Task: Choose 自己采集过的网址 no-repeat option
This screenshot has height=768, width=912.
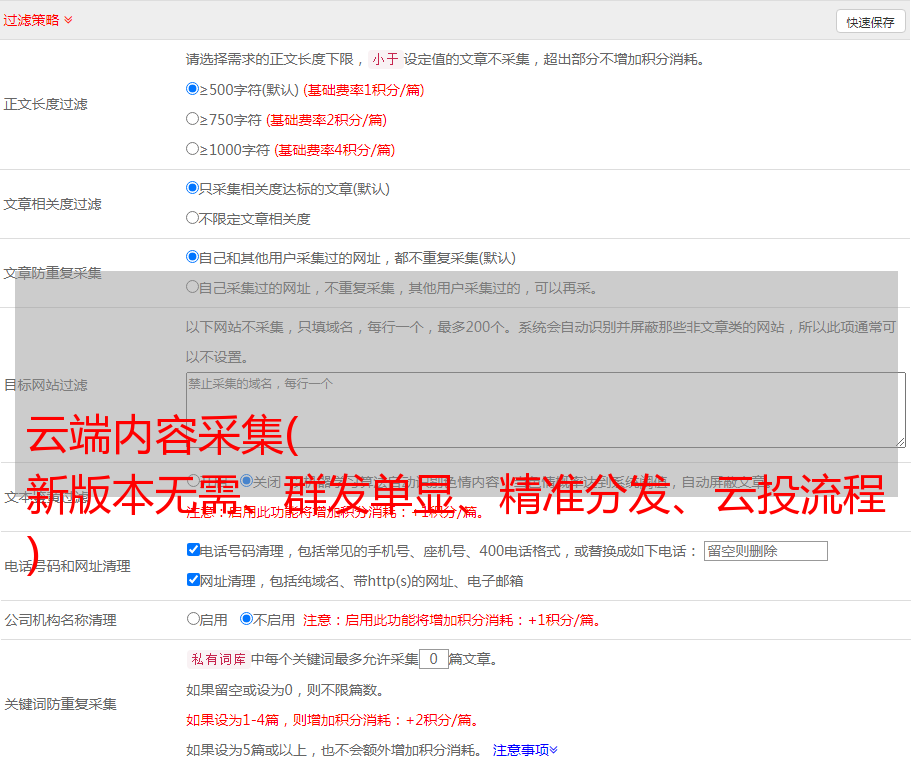Action: point(193,288)
